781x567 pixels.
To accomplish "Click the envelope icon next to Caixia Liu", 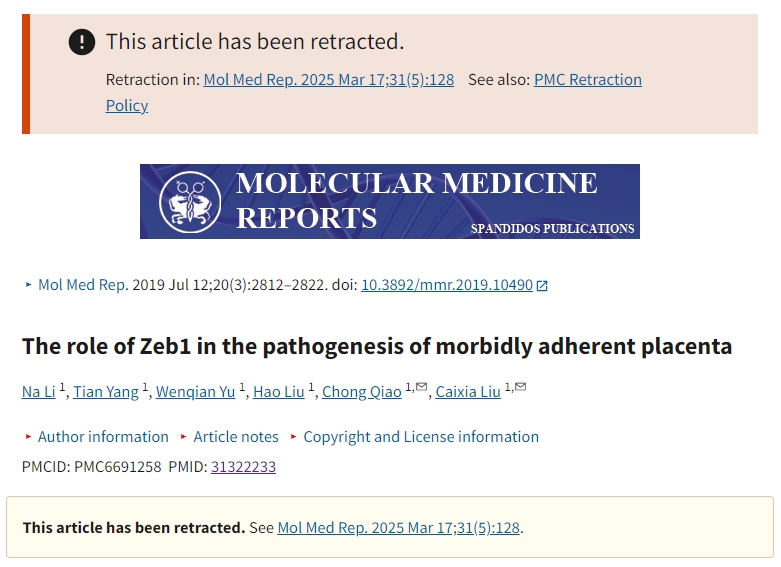I will [521, 386].
